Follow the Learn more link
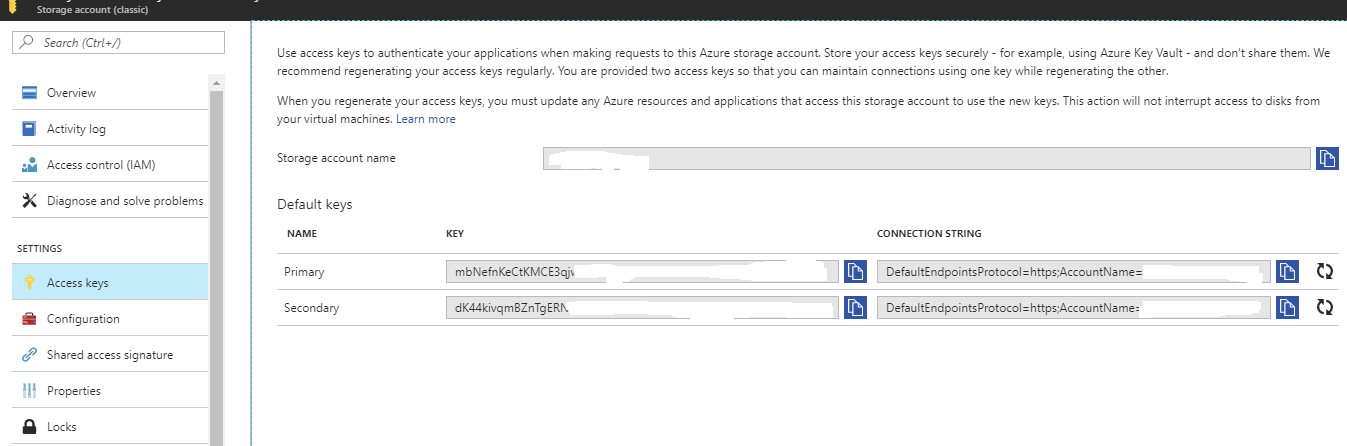Image resolution: width=1347 pixels, height=446 pixels. pos(426,119)
